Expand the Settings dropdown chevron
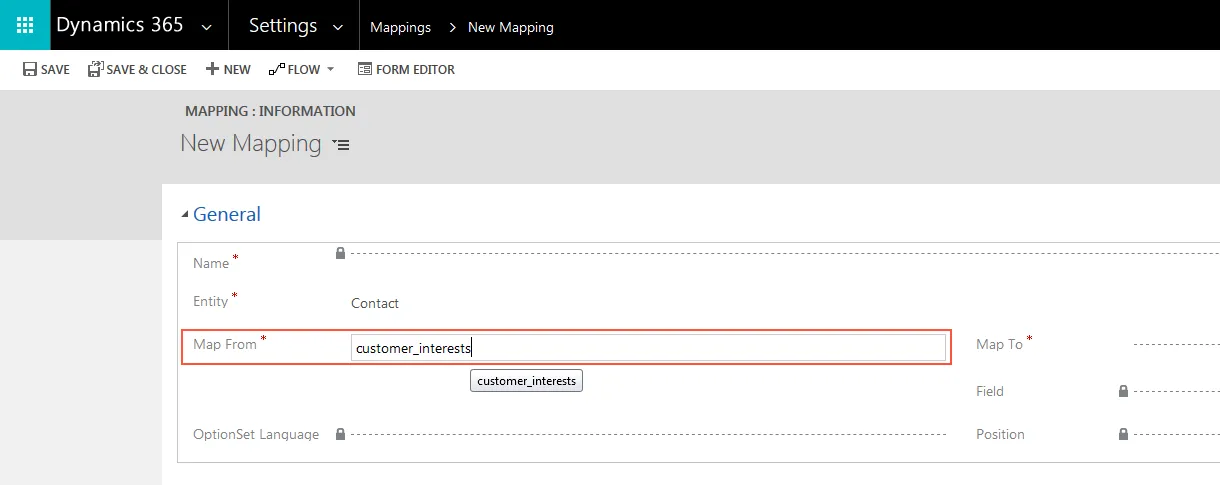Viewport: 1220px width, 485px height. 338,27
